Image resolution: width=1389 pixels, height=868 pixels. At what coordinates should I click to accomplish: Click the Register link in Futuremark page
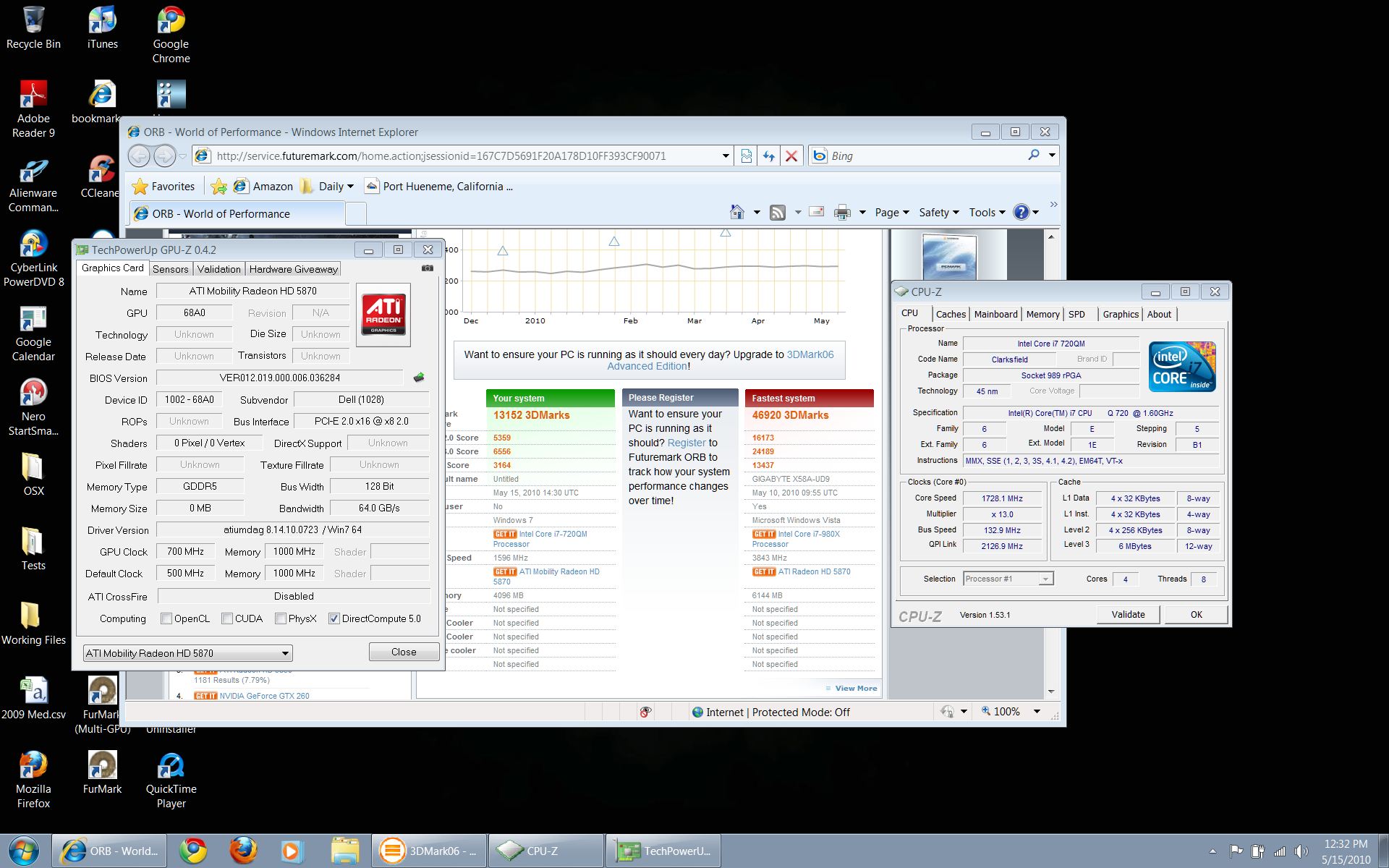tap(686, 443)
